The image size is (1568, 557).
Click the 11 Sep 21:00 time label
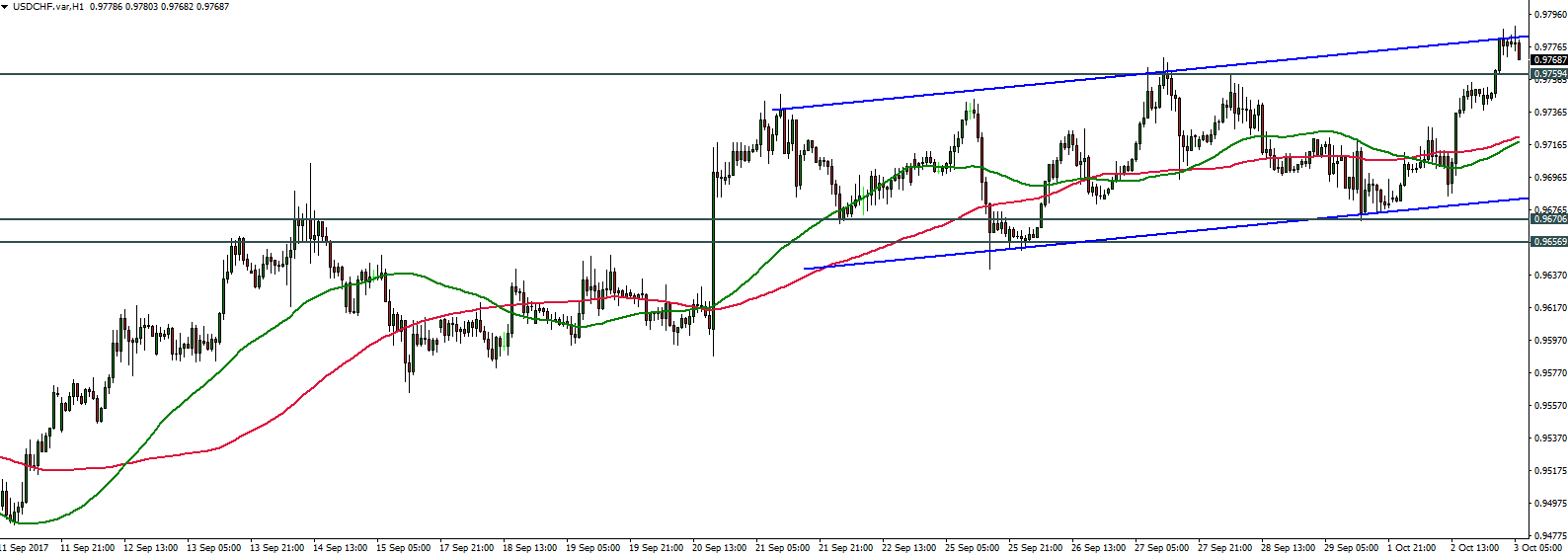pos(87,548)
